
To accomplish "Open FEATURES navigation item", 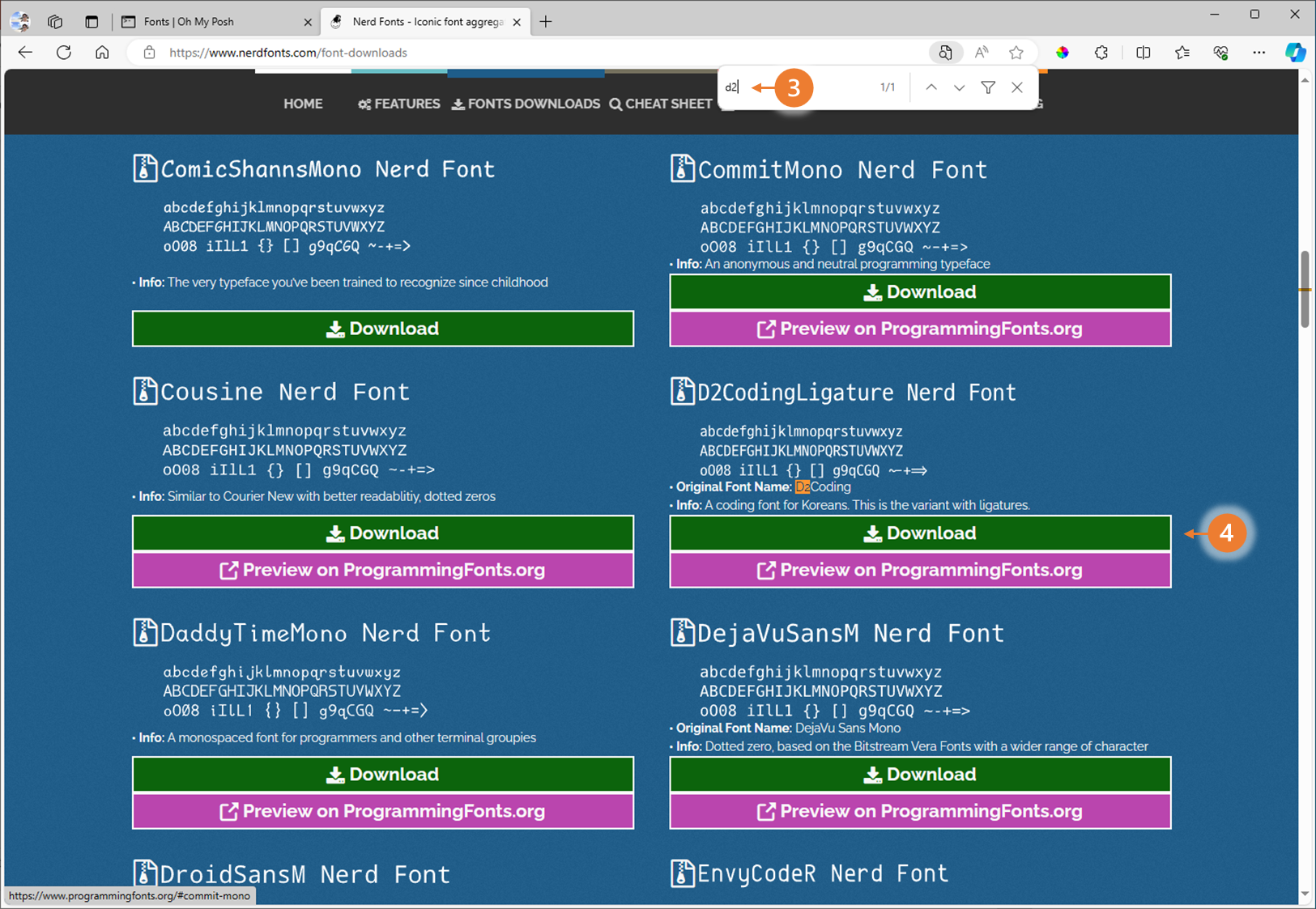I will (399, 104).
